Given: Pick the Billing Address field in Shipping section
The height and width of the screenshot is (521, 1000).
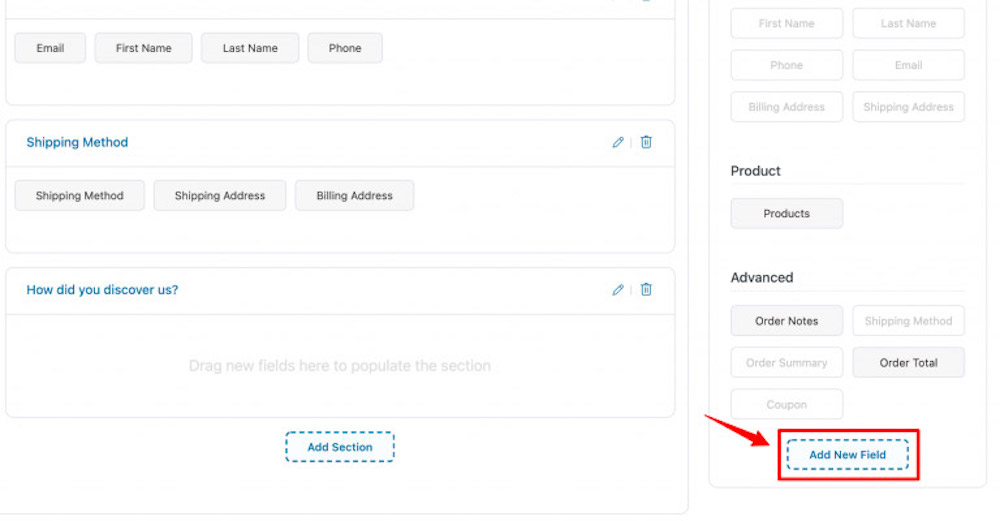Looking at the screenshot, I should [x=355, y=196].
